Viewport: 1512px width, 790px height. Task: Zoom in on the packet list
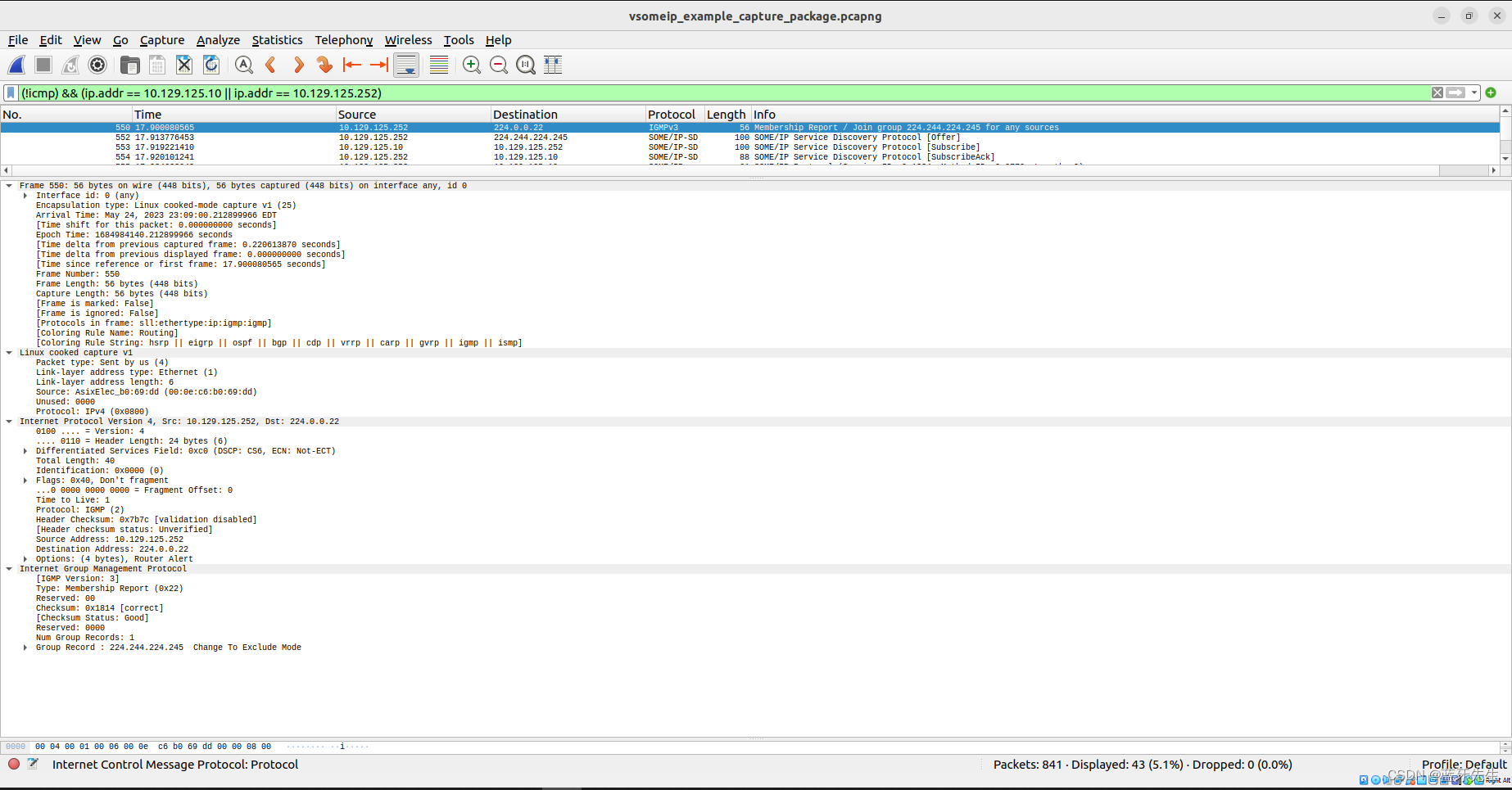(471, 65)
